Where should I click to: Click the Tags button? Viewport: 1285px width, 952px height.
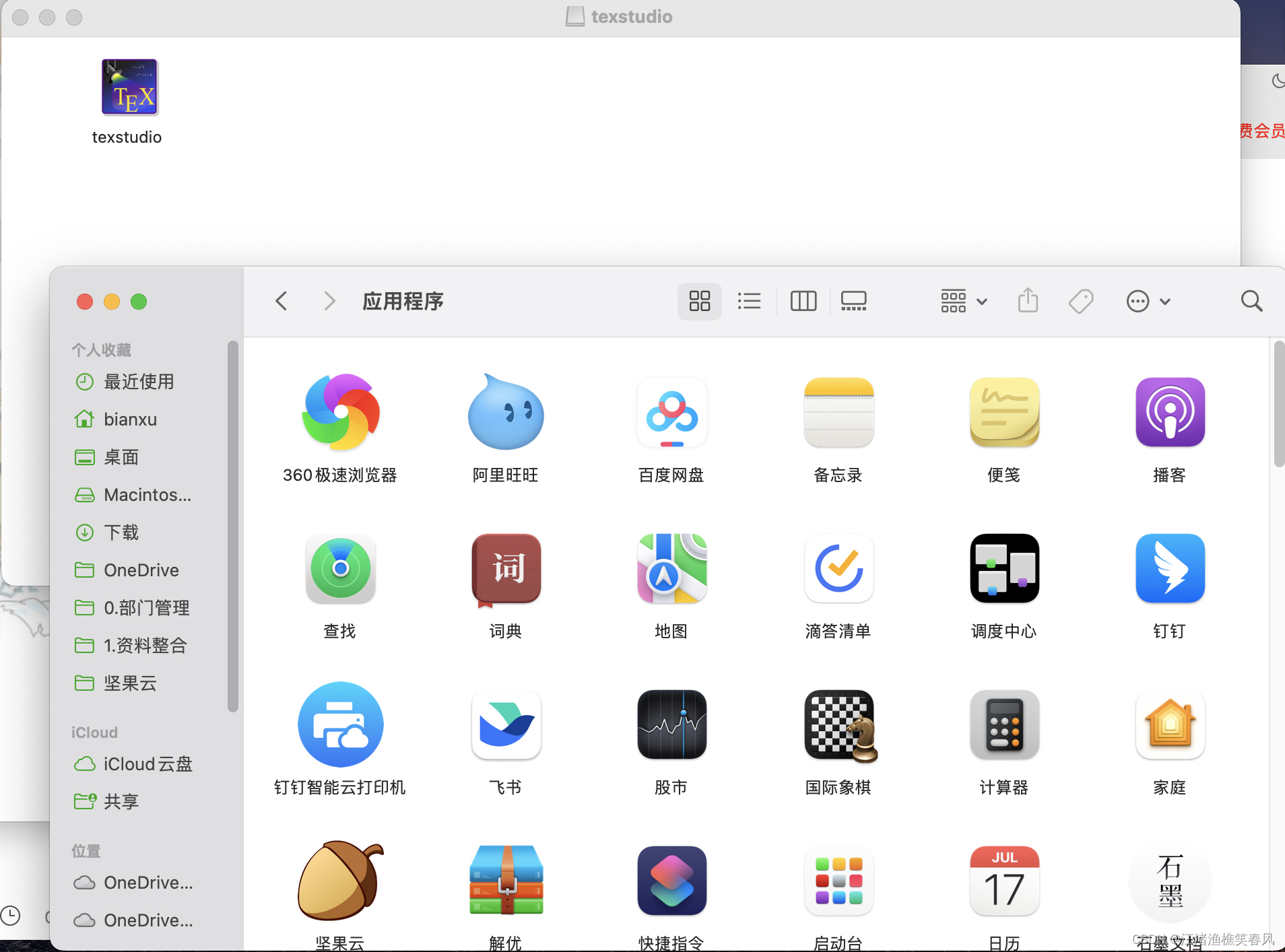click(x=1080, y=301)
